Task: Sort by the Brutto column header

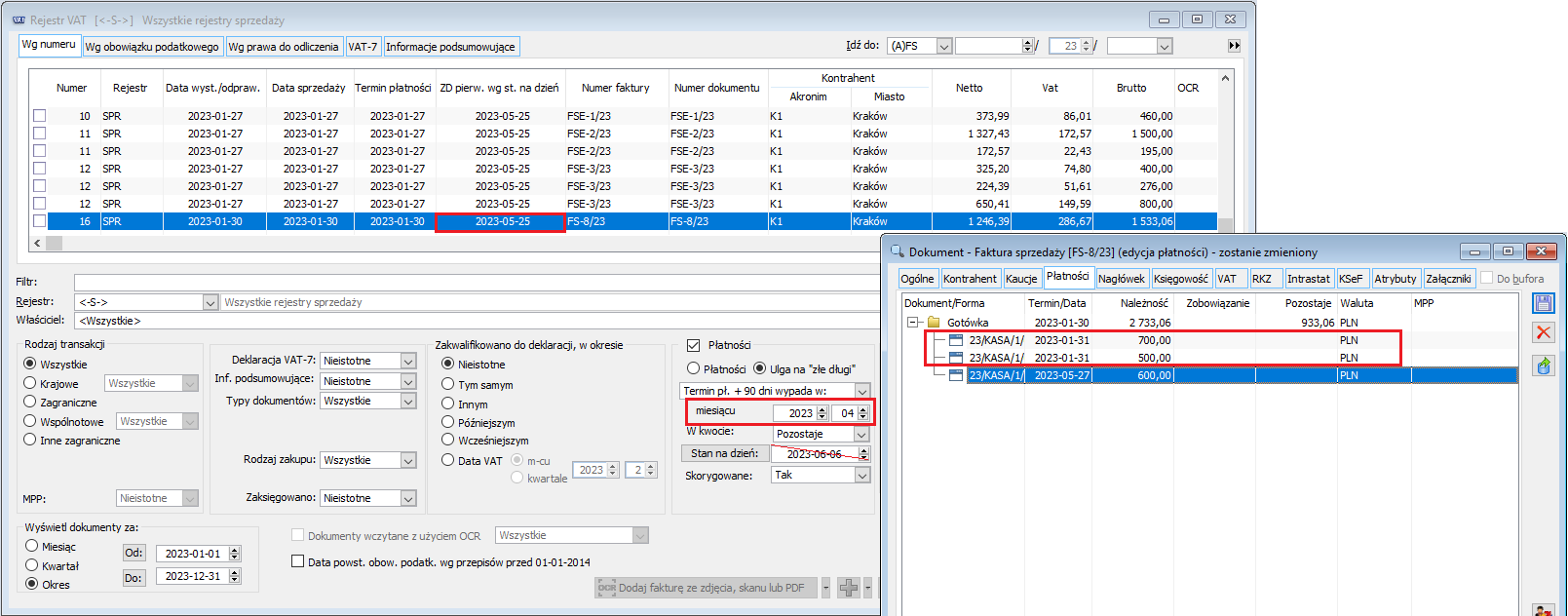Action: [x=1130, y=88]
